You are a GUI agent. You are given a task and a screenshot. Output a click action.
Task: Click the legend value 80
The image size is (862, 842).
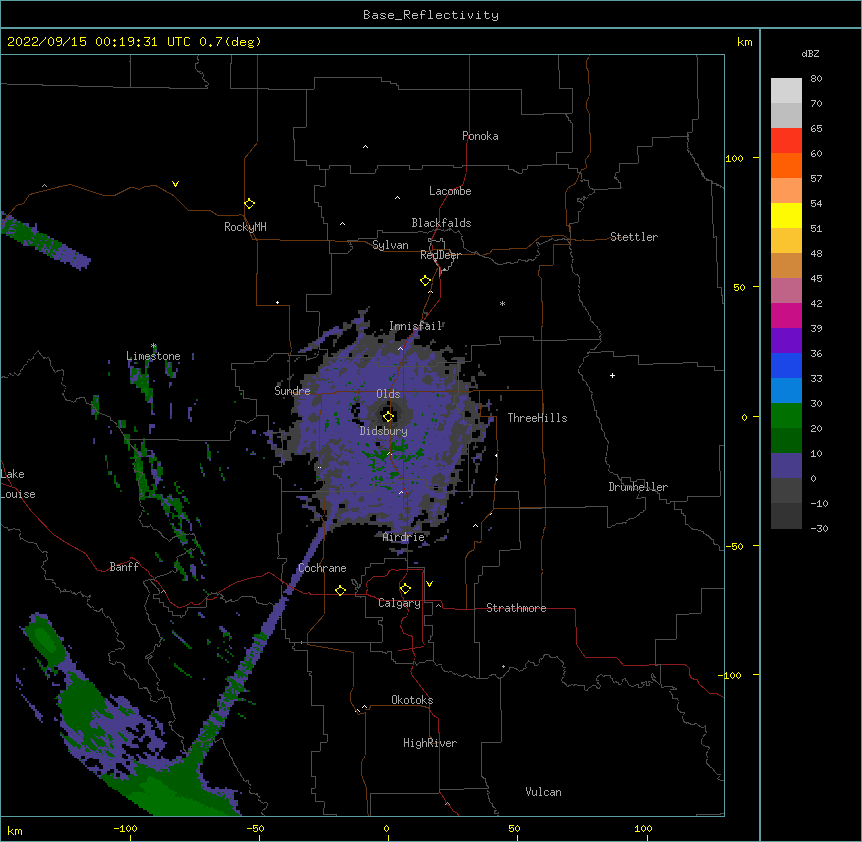coord(816,79)
